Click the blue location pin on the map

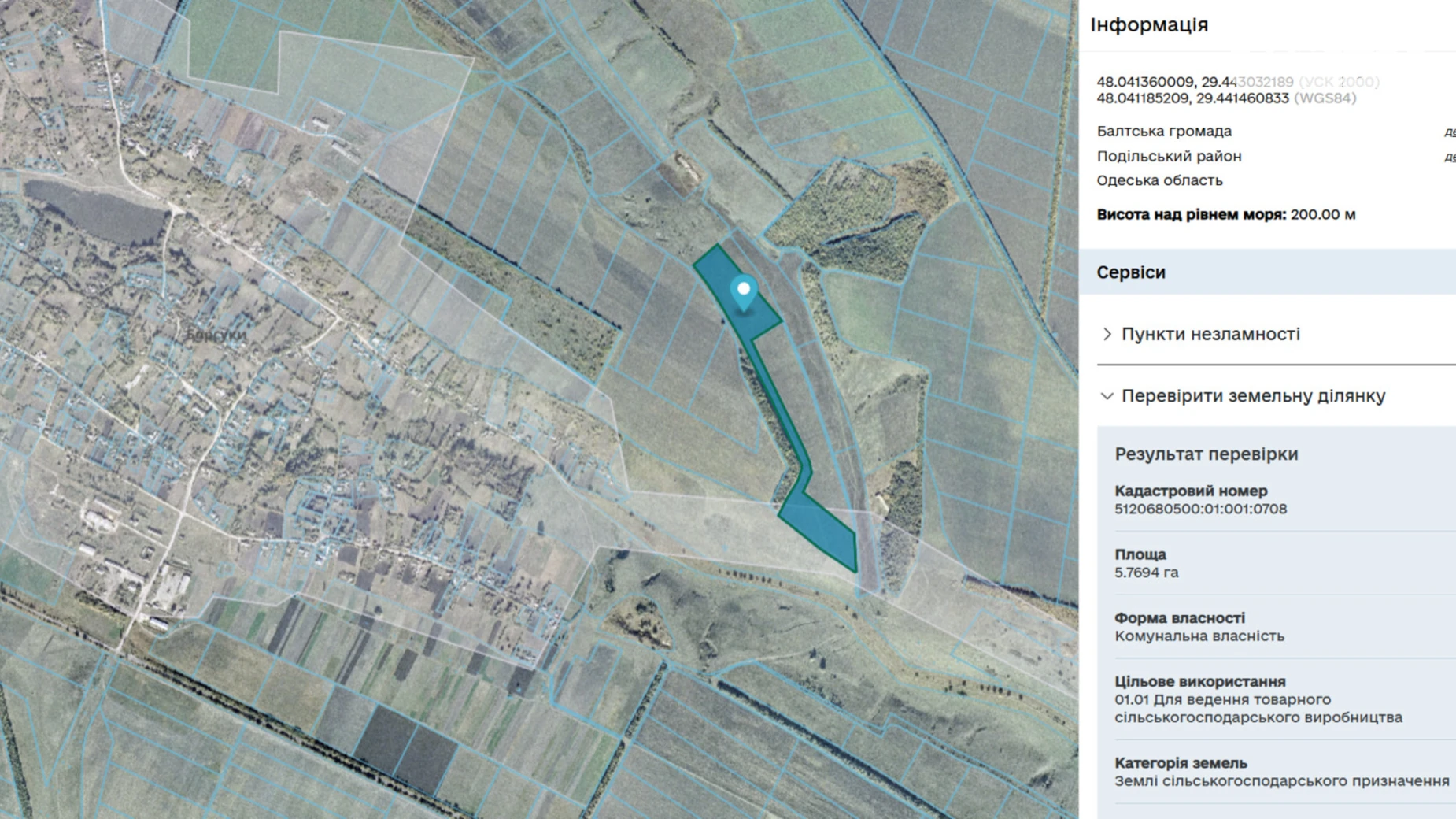[743, 291]
